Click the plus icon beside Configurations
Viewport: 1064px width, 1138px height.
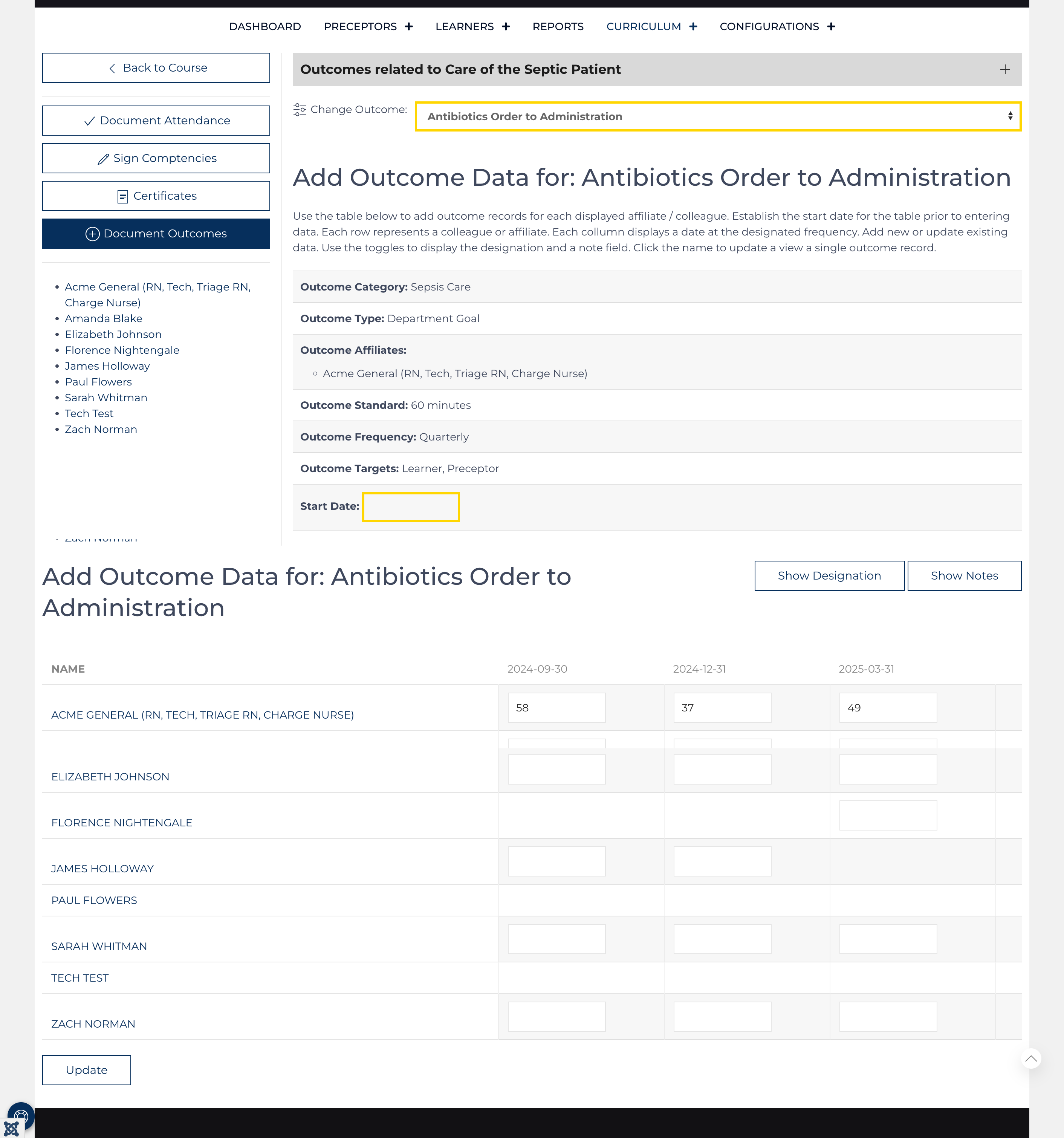coord(831,26)
